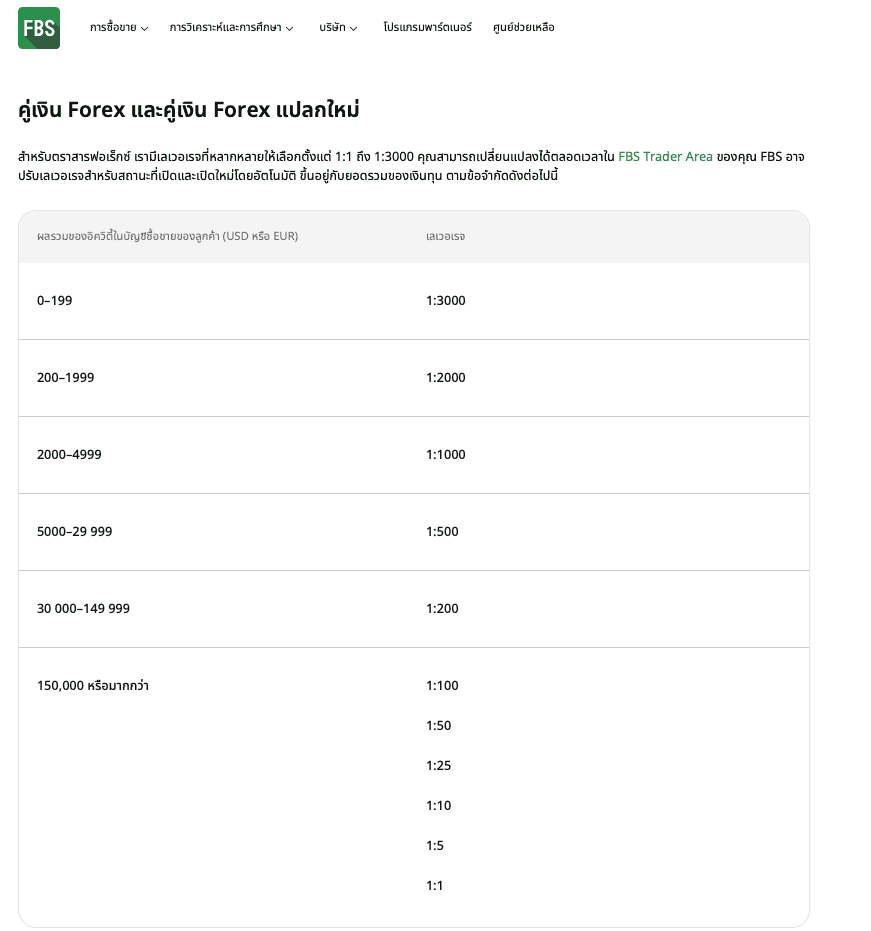This screenshot has width=871, height=931.
Task: Expand the การซื้อขาย dropdown menu
Action: coord(115,28)
